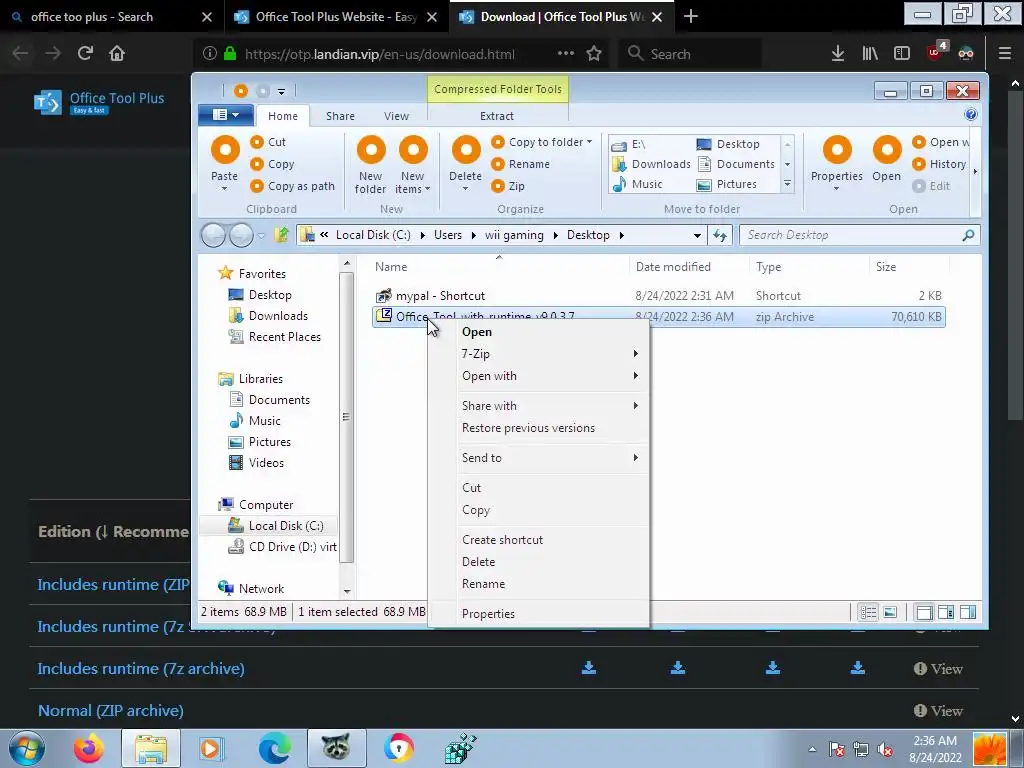Select Downloads in the Move to folder gallery
Viewport: 1024px width, 768px height.
651,164
